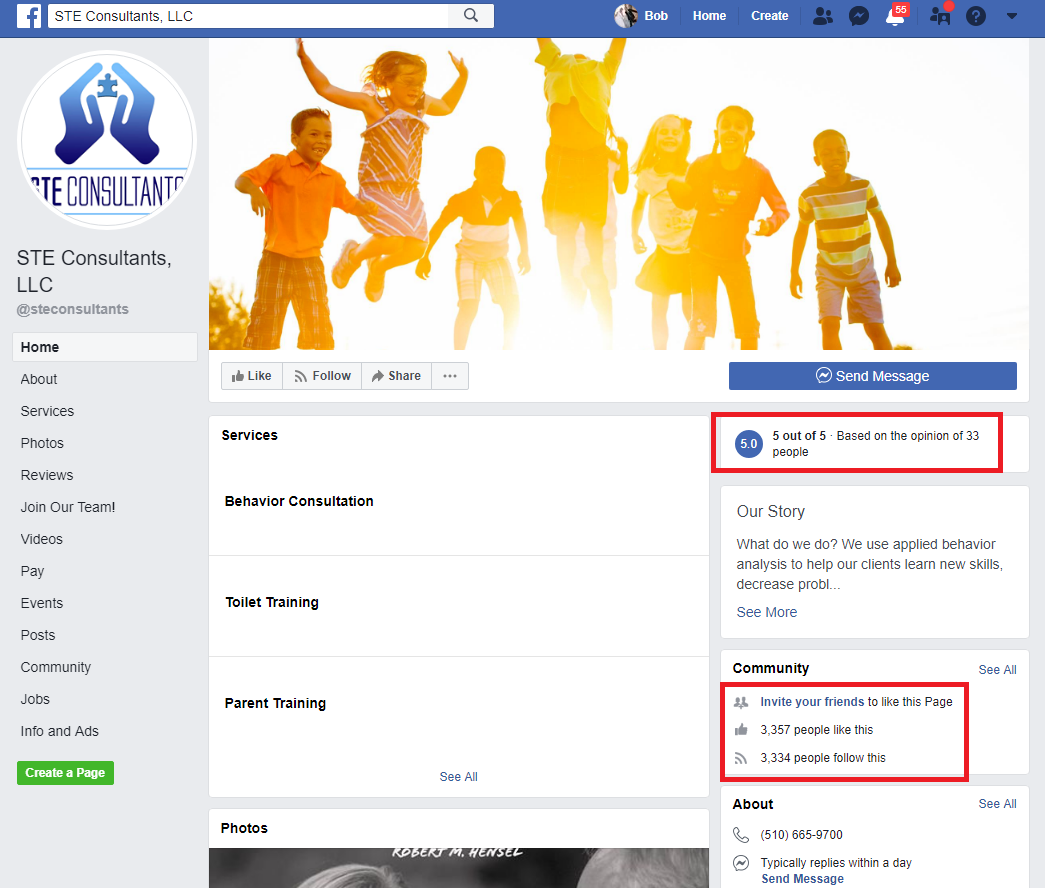
Task: Open Photos in the sidebar
Action: 42,443
